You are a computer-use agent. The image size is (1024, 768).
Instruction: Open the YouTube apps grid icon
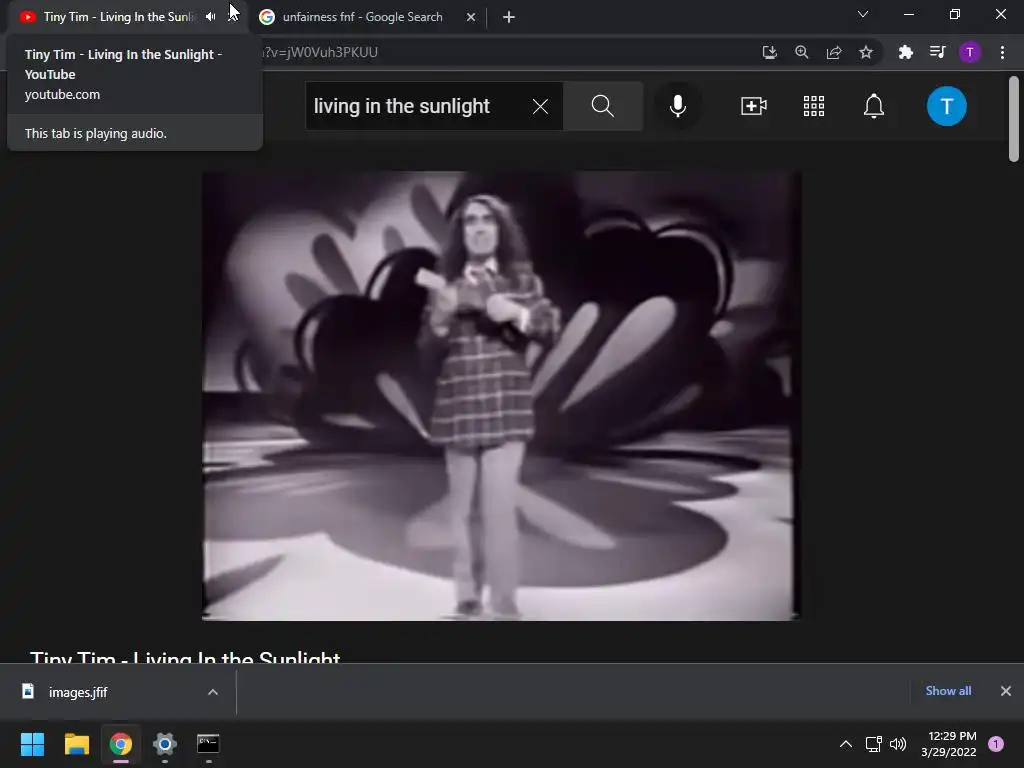(x=814, y=106)
